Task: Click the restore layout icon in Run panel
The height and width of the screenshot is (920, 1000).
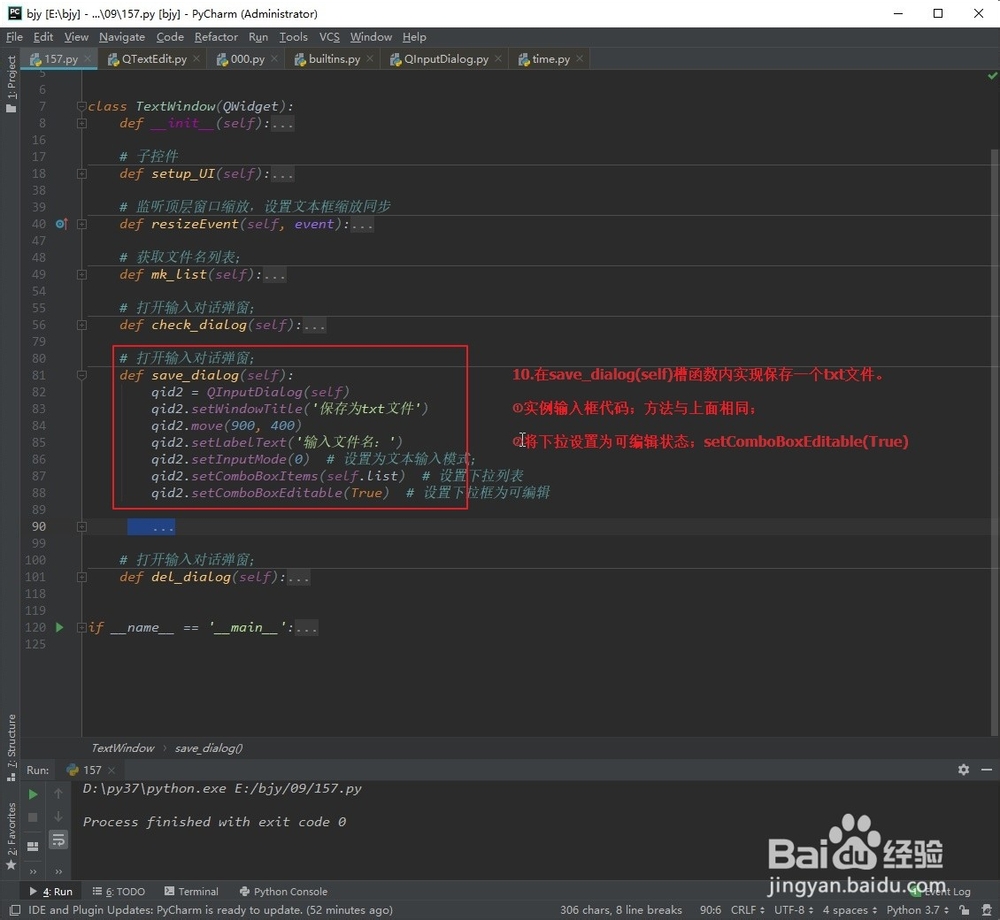Action: point(33,846)
